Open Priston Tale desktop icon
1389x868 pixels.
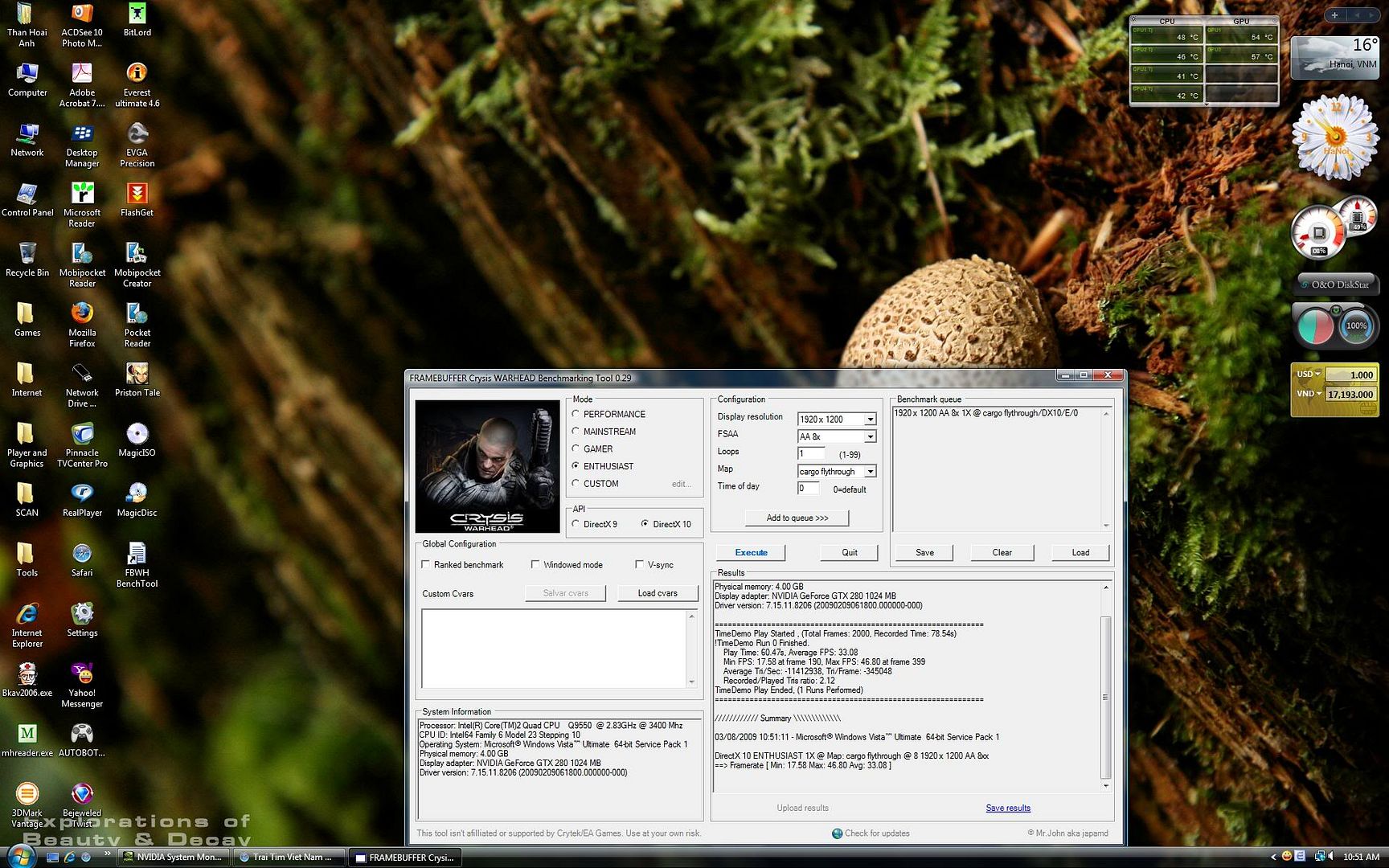point(137,380)
